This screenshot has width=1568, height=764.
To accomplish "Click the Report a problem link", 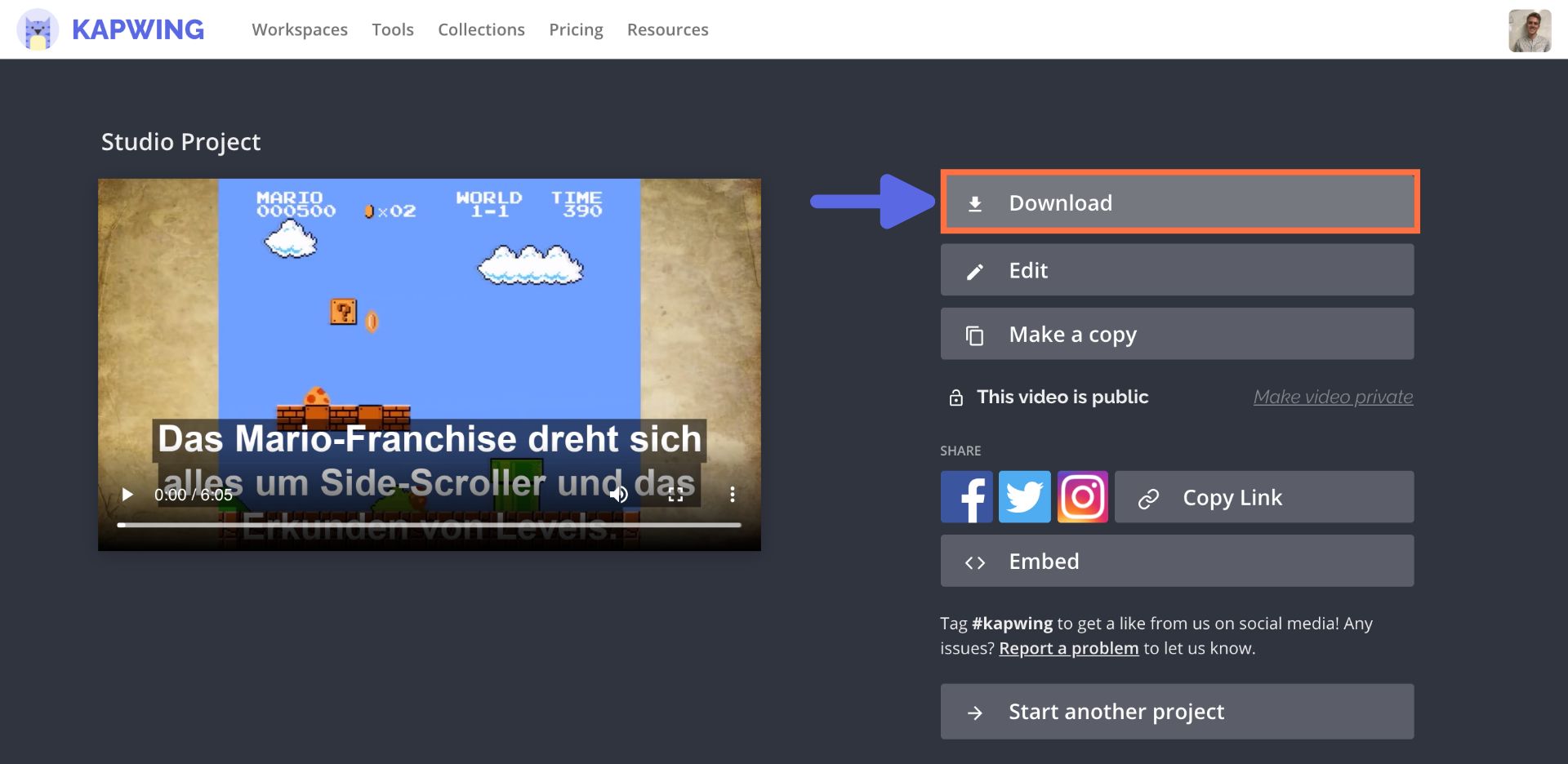I will point(1068,648).
